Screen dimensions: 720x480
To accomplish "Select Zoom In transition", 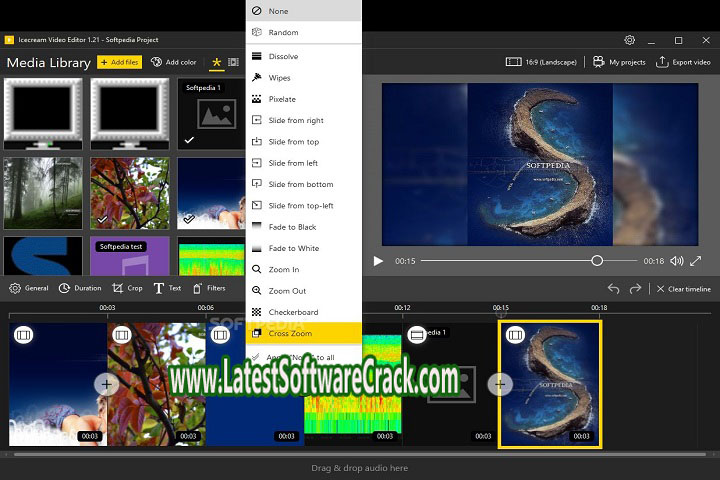I will tap(304, 269).
